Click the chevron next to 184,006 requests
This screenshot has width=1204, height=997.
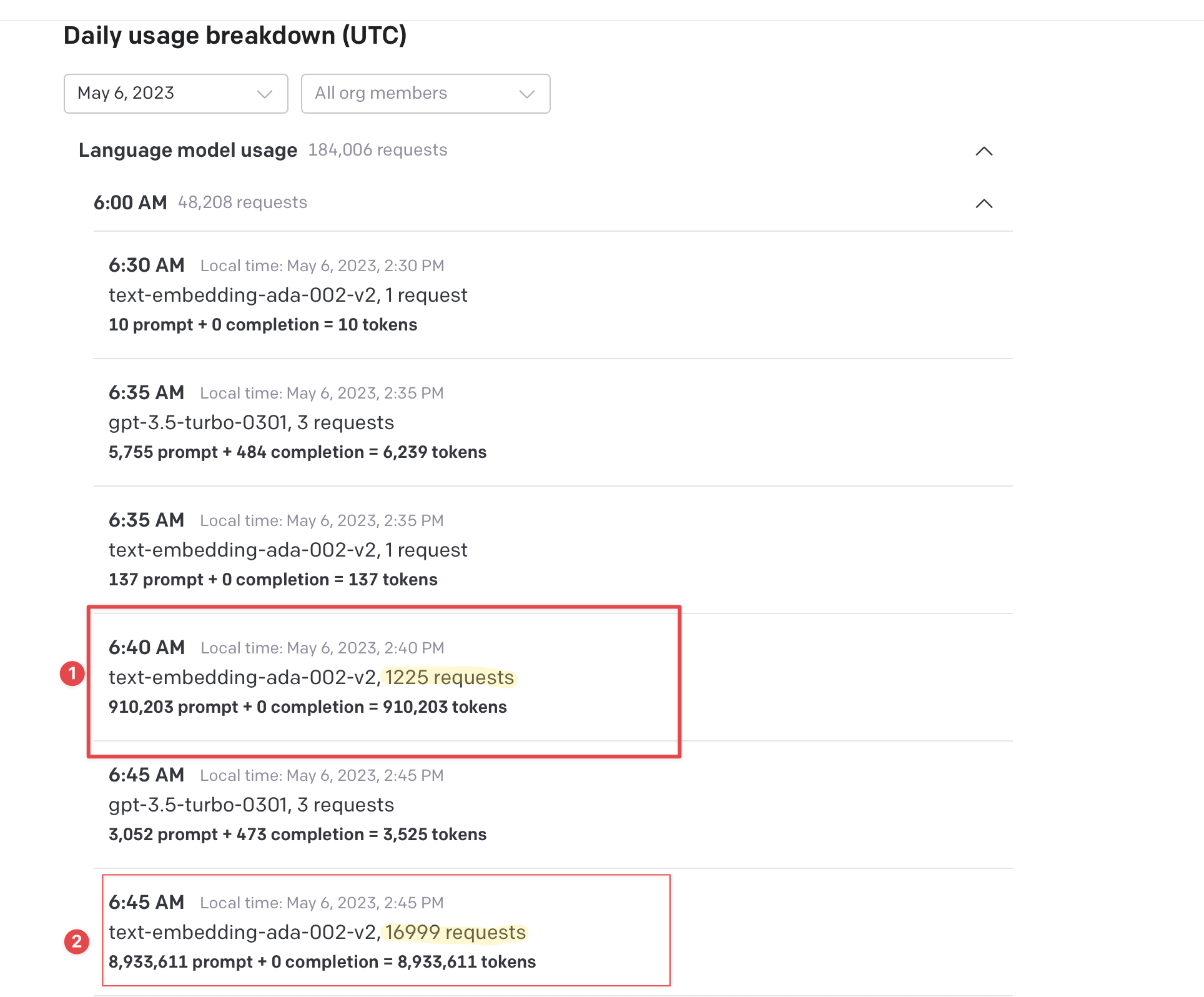point(984,151)
